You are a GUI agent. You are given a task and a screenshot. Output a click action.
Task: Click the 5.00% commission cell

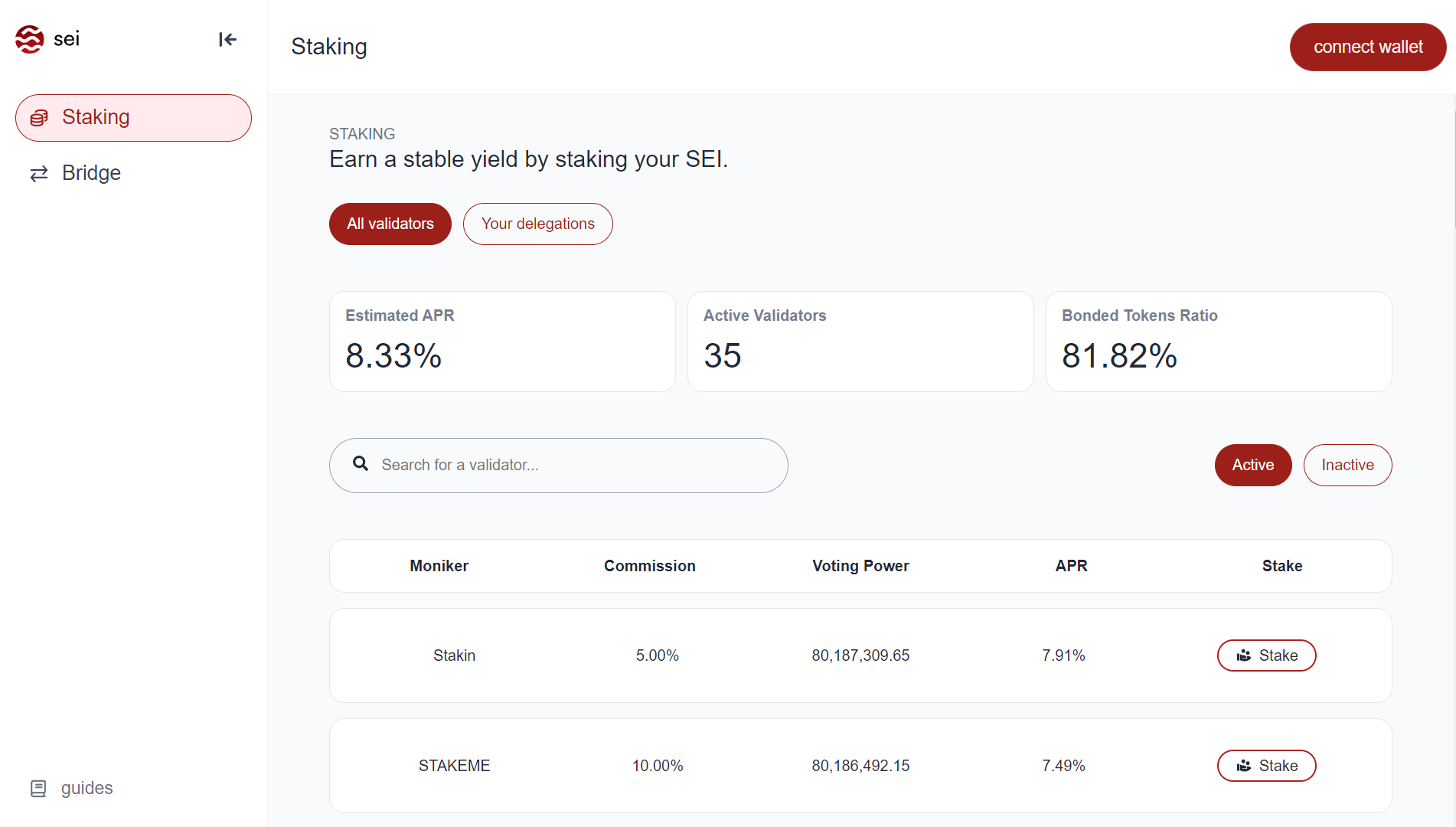pos(658,655)
